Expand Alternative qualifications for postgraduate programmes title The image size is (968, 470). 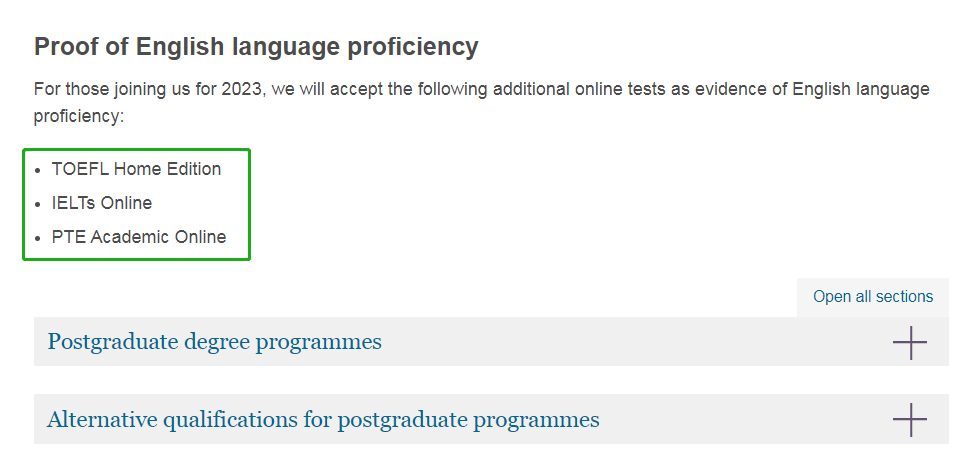click(x=323, y=419)
